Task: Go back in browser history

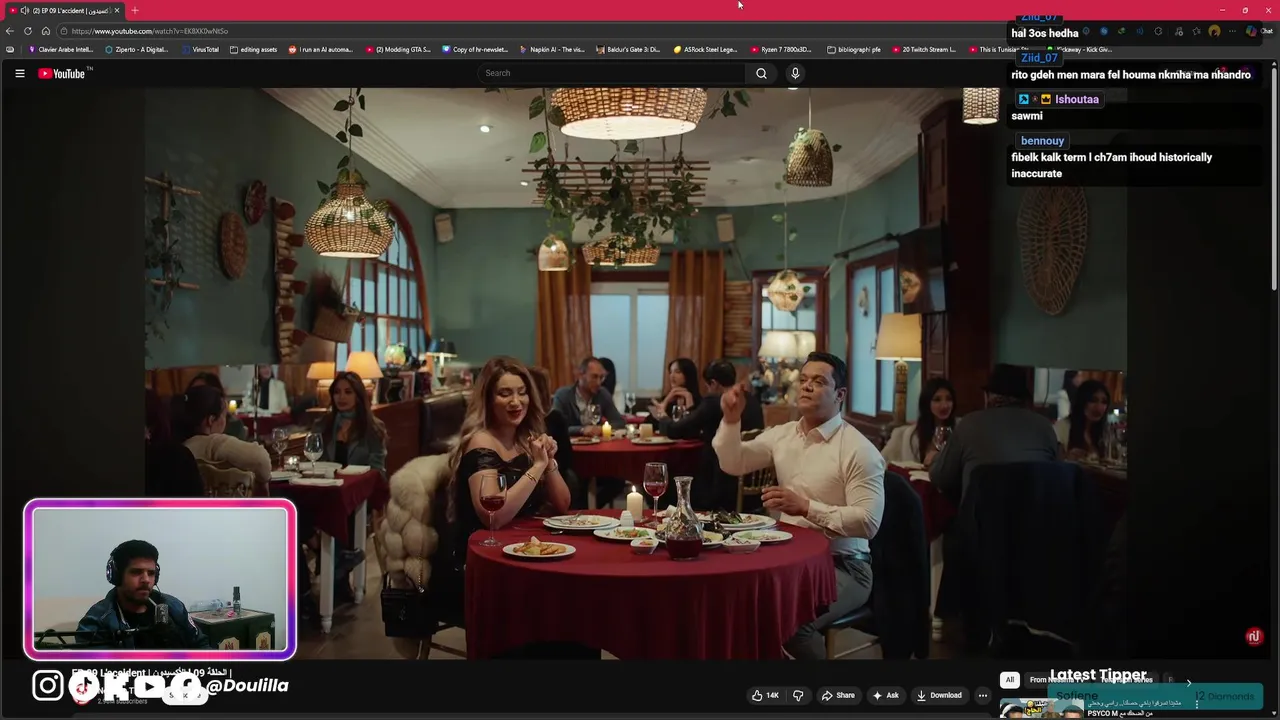Action: point(10,31)
